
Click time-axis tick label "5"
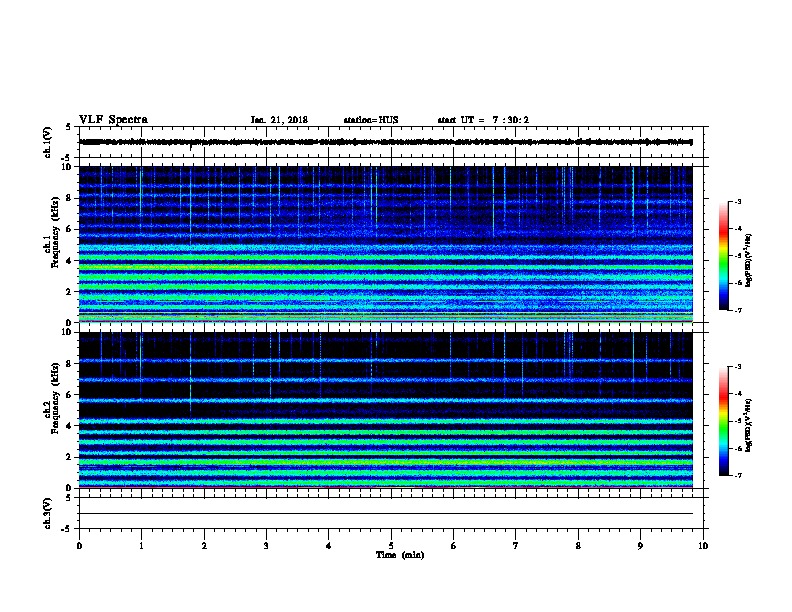pos(391,546)
